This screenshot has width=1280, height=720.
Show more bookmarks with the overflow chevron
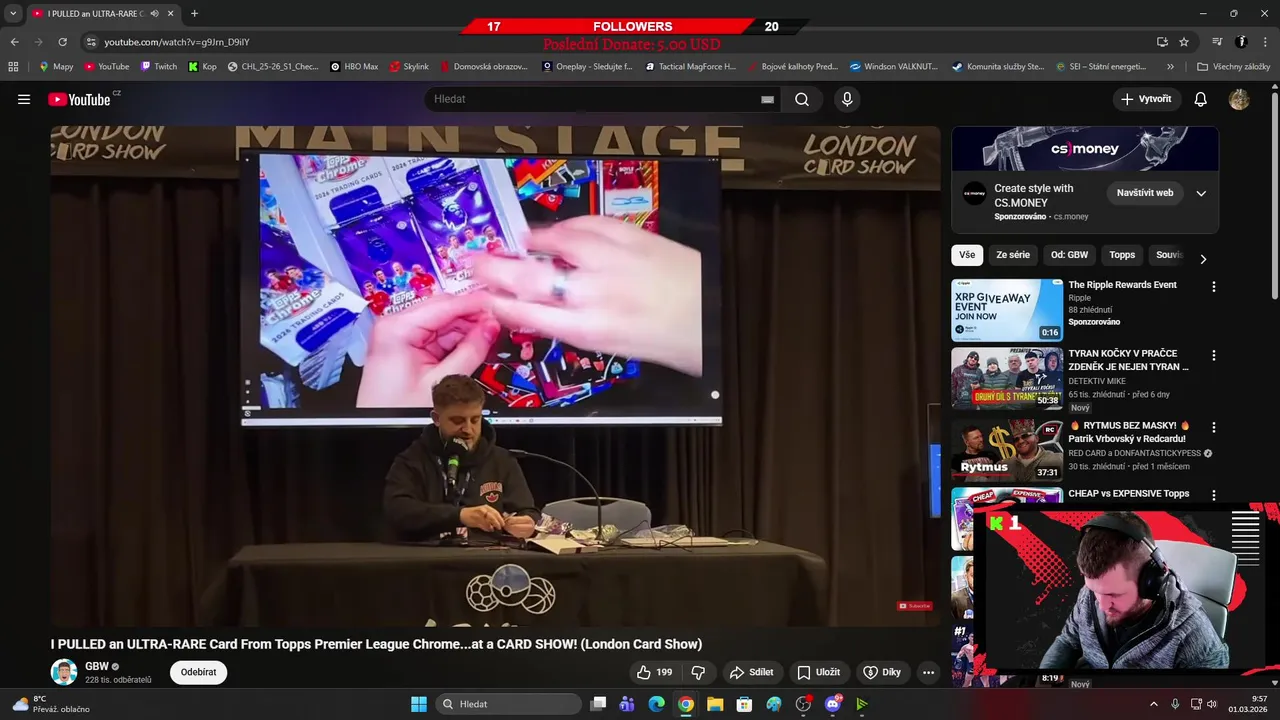(x=1170, y=67)
